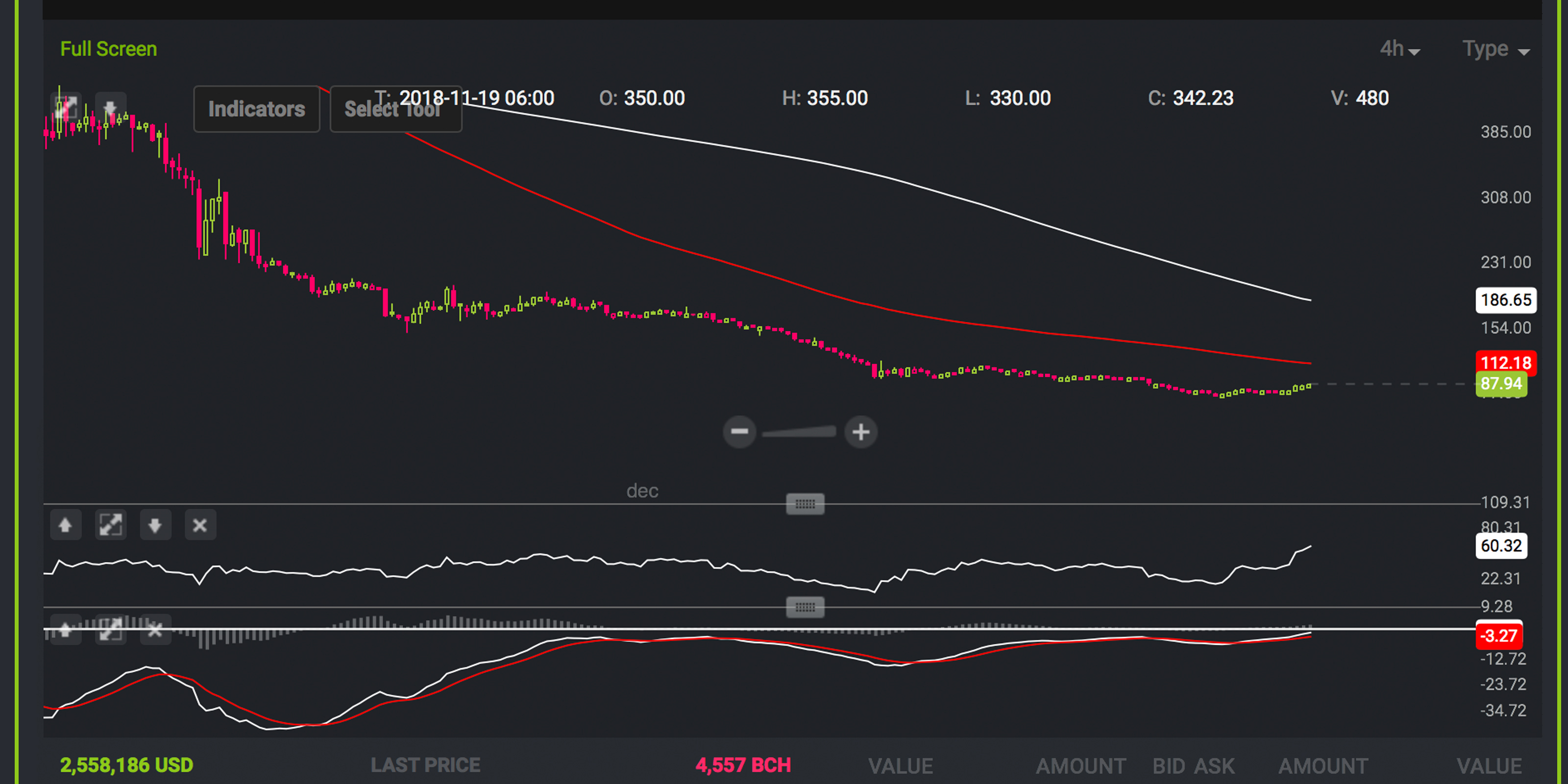Remove the RSI indicator panel

[x=199, y=525]
